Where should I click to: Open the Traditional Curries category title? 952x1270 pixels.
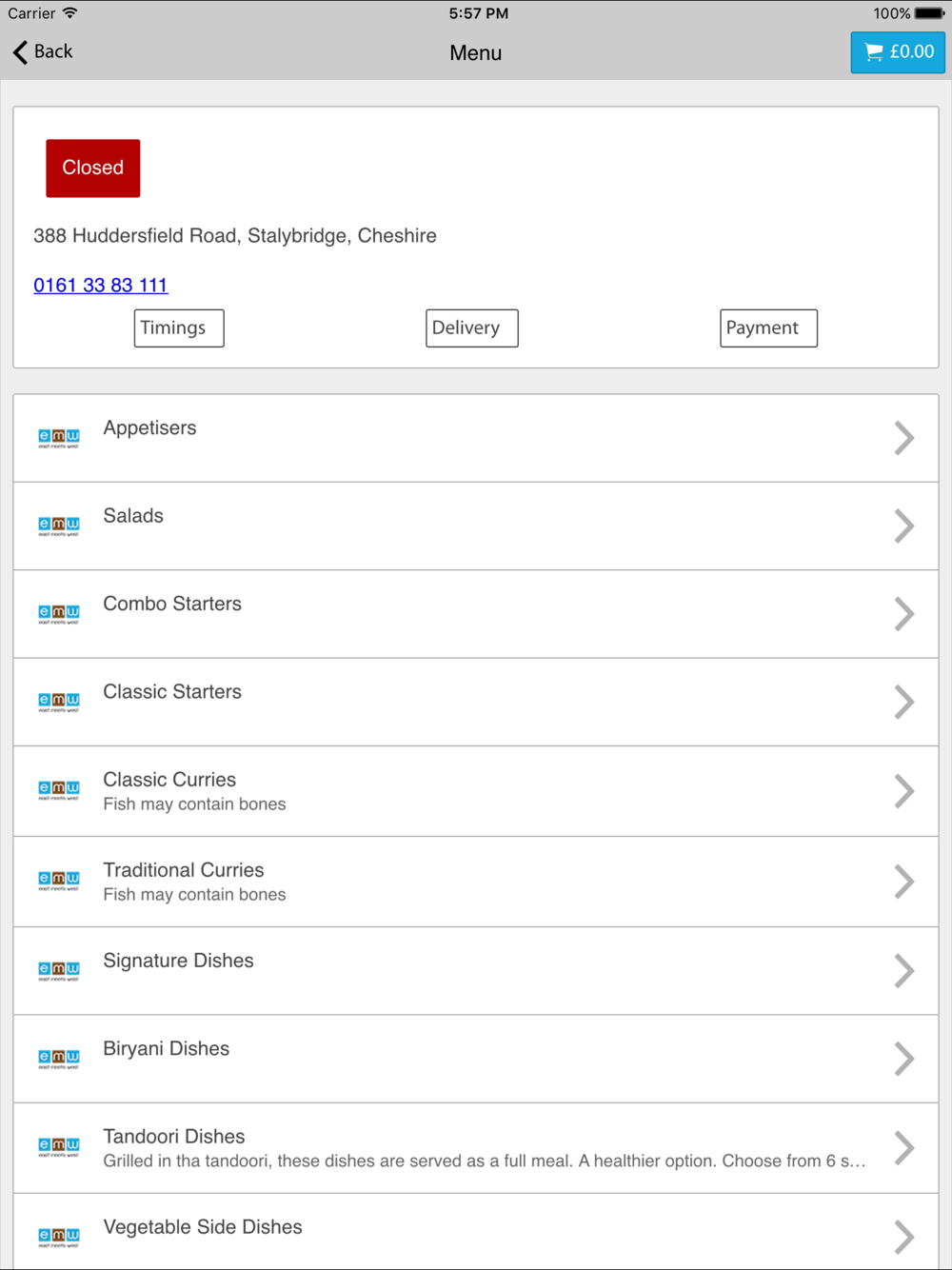(184, 870)
